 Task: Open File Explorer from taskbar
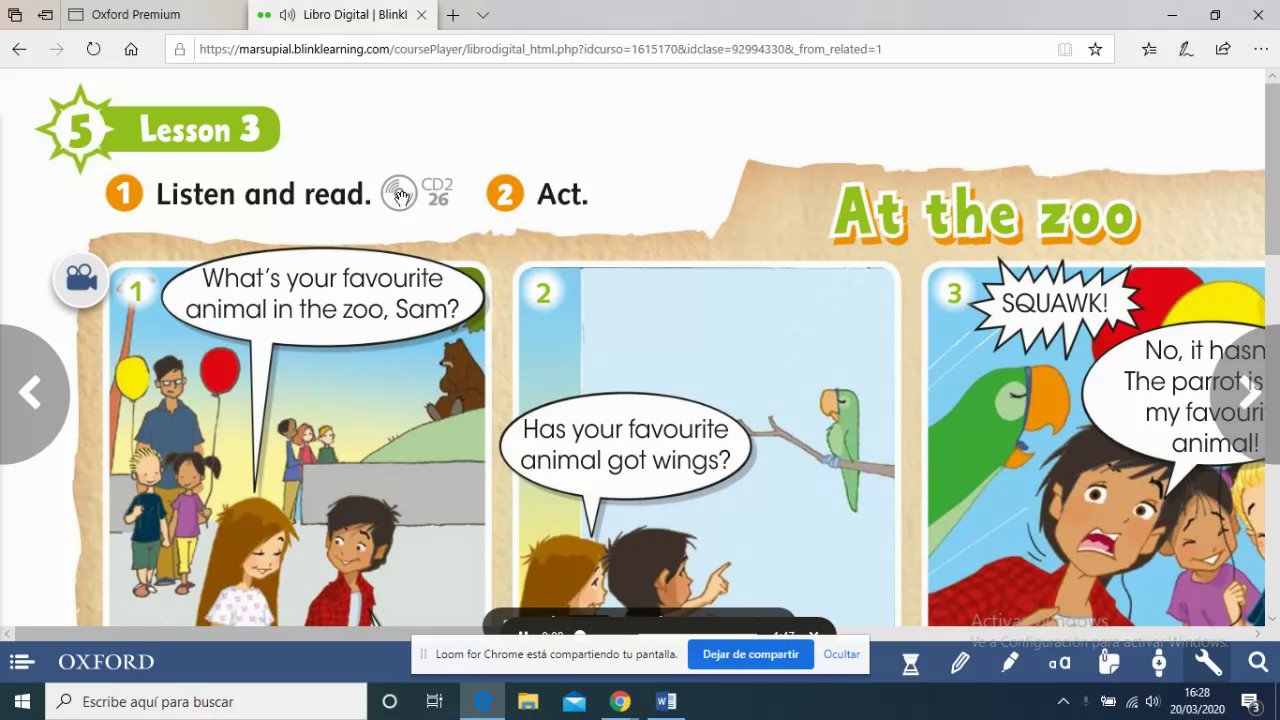[x=528, y=702]
